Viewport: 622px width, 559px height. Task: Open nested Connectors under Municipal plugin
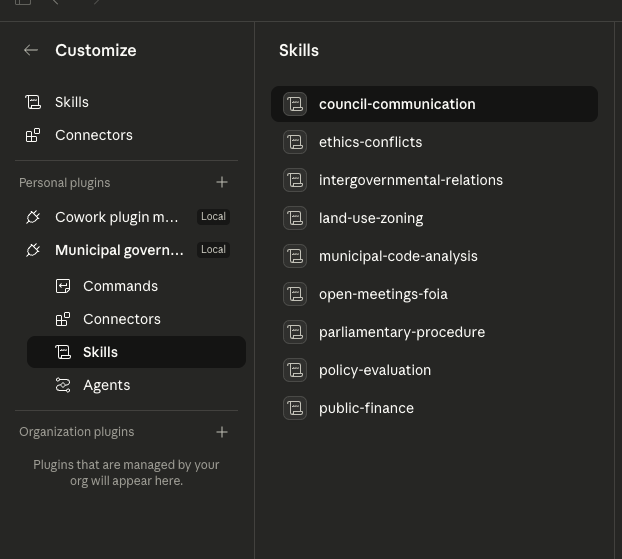pyautogui.click(x=122, y=319)
